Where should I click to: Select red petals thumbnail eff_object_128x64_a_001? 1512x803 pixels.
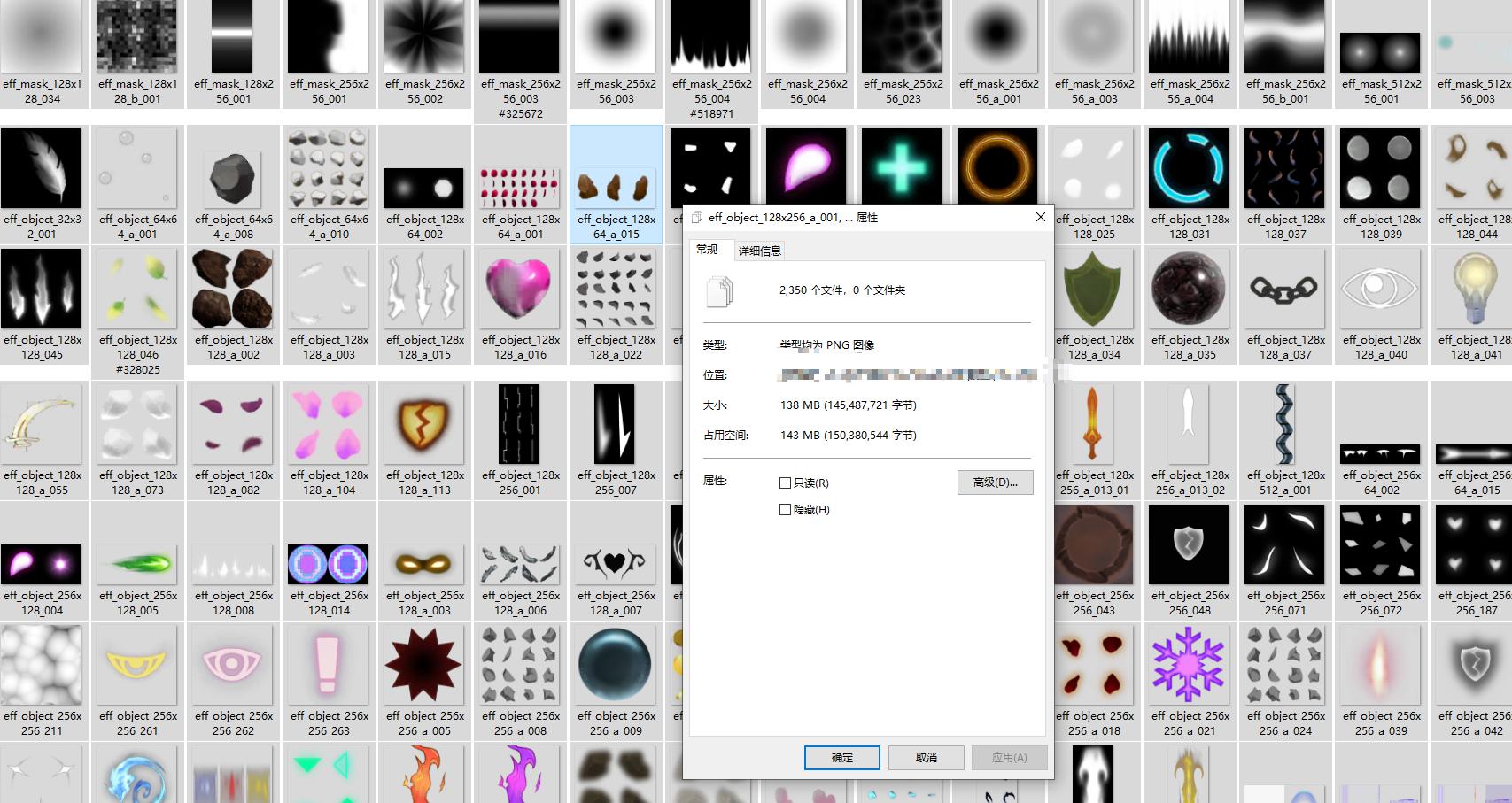point(520,188)
